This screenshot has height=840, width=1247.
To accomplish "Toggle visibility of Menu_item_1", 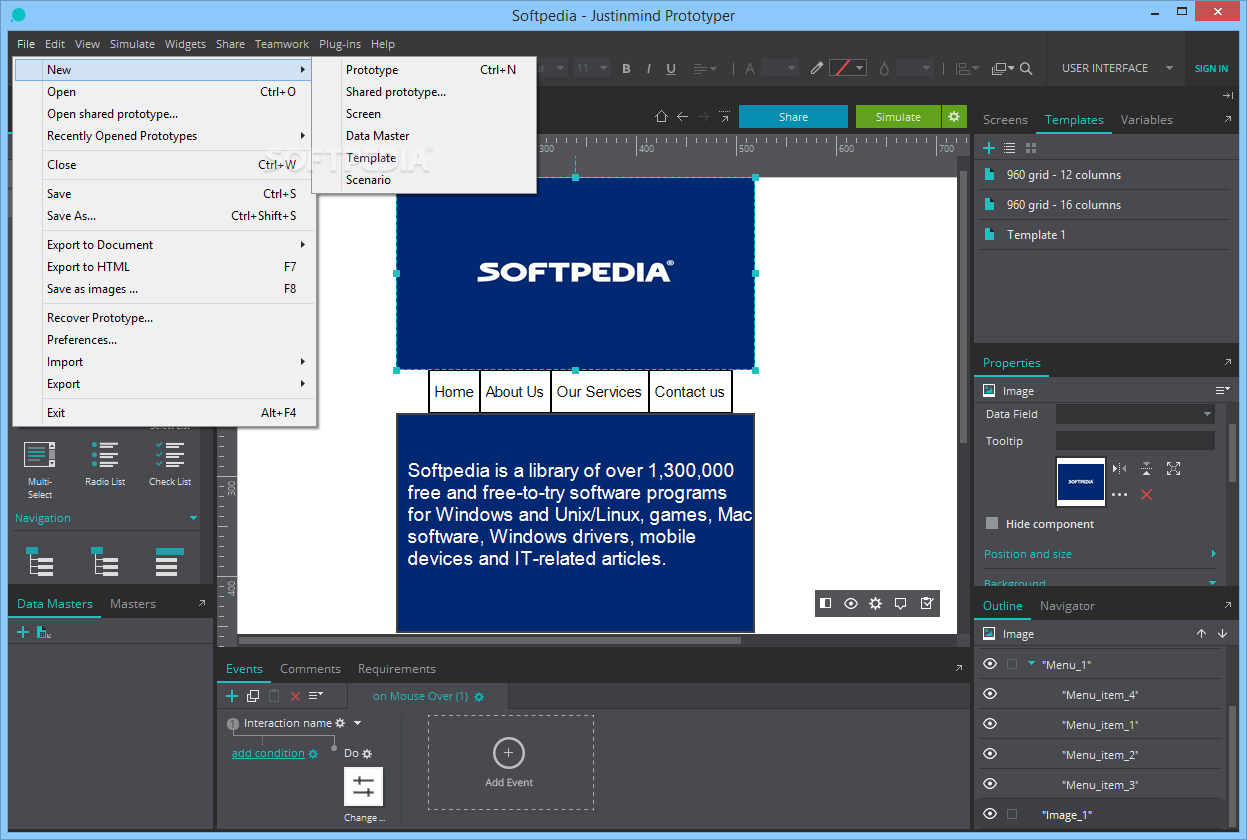I will coord(990,724).
